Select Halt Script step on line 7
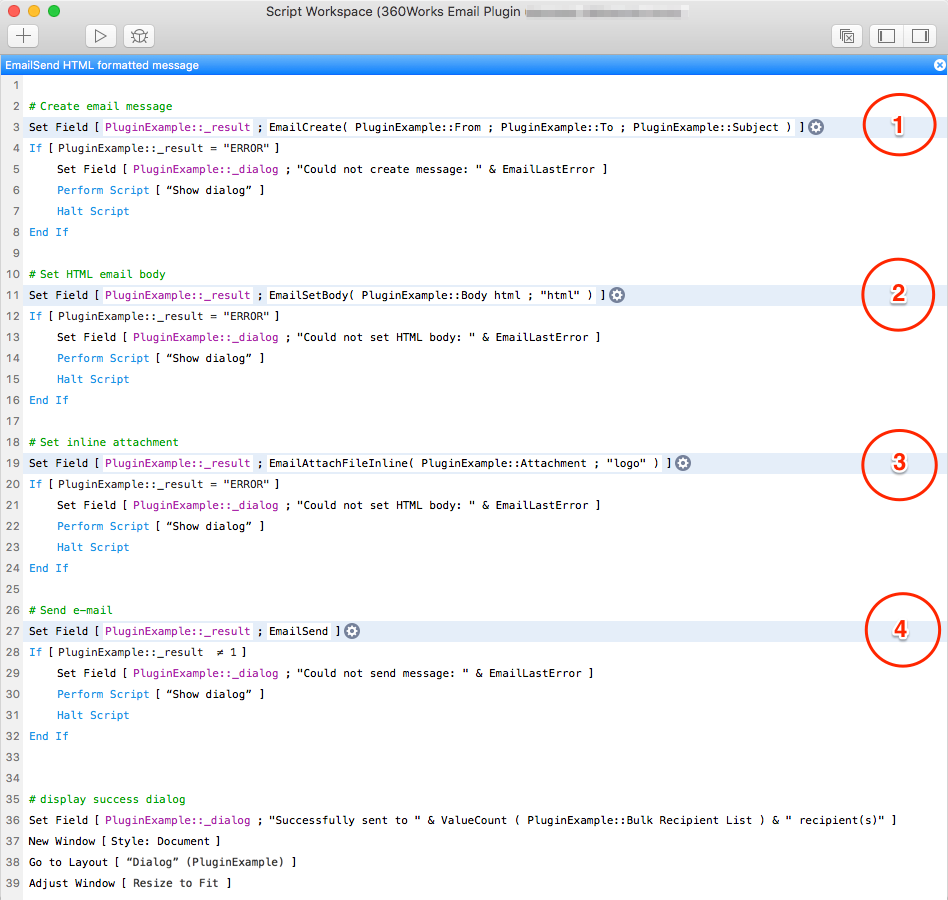The image size is (948, 900). click(x=93, y=212)
